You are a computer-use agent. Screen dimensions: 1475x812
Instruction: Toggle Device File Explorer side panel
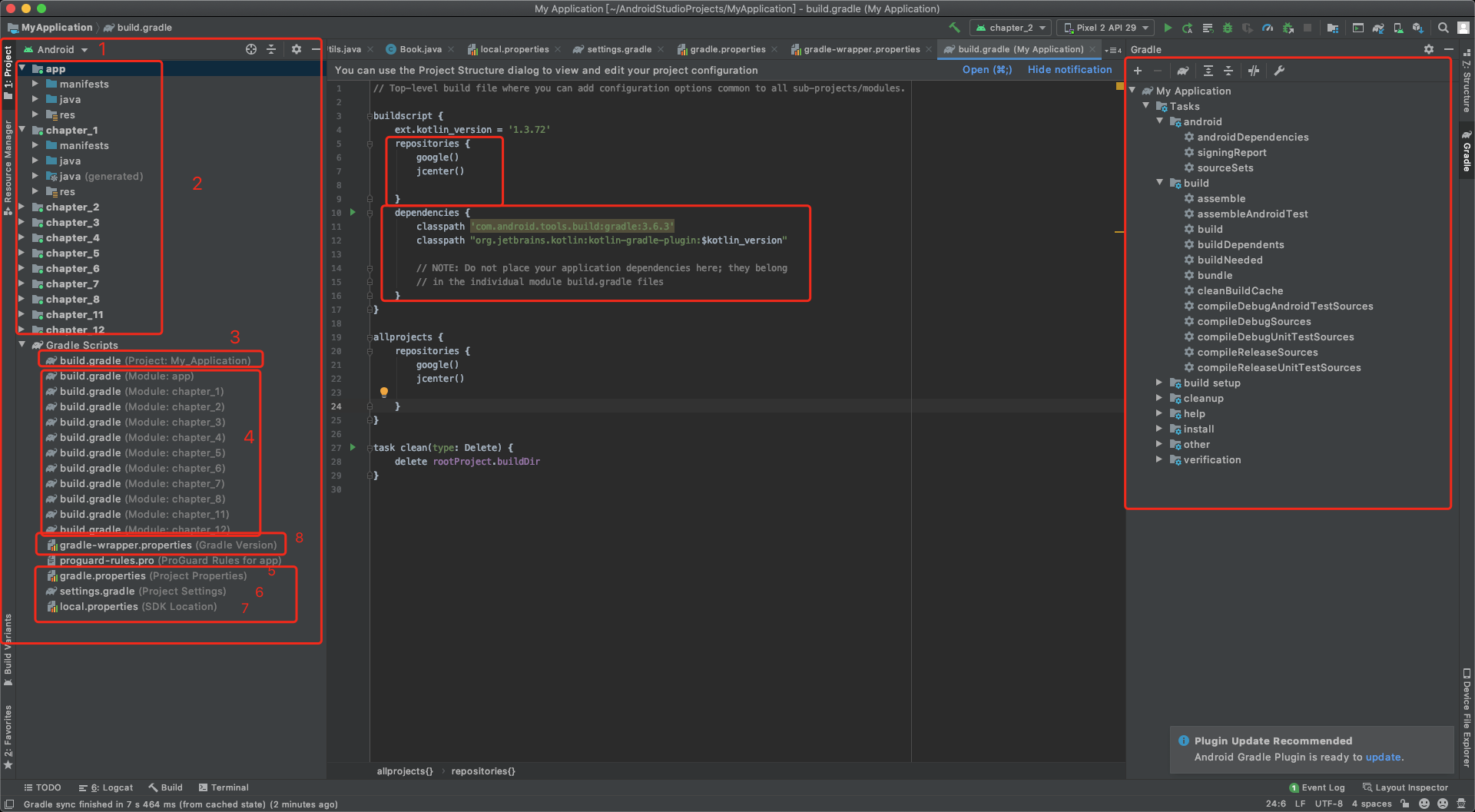point(1467,718)
